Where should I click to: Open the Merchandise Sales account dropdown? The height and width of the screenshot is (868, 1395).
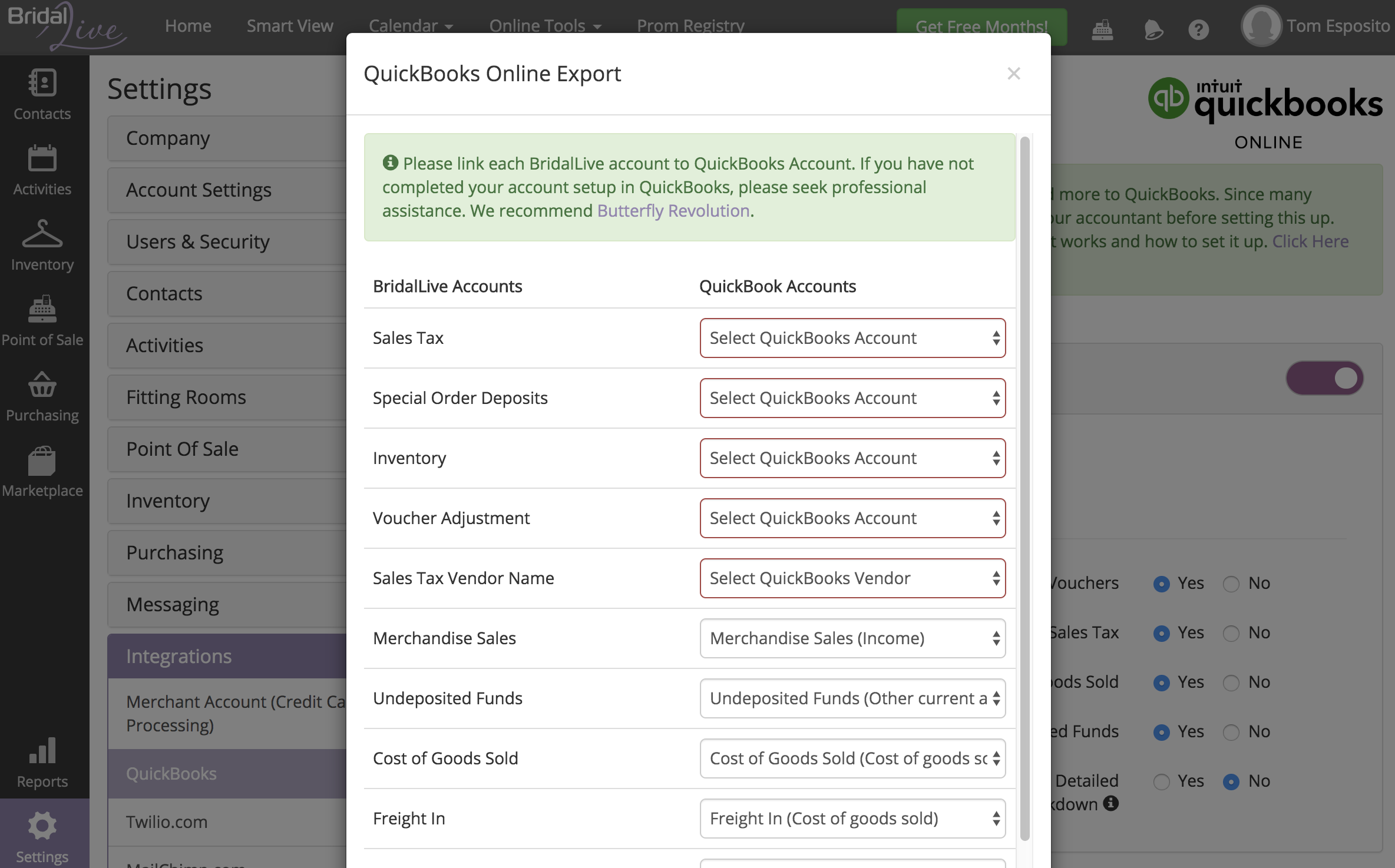[852, 638]
